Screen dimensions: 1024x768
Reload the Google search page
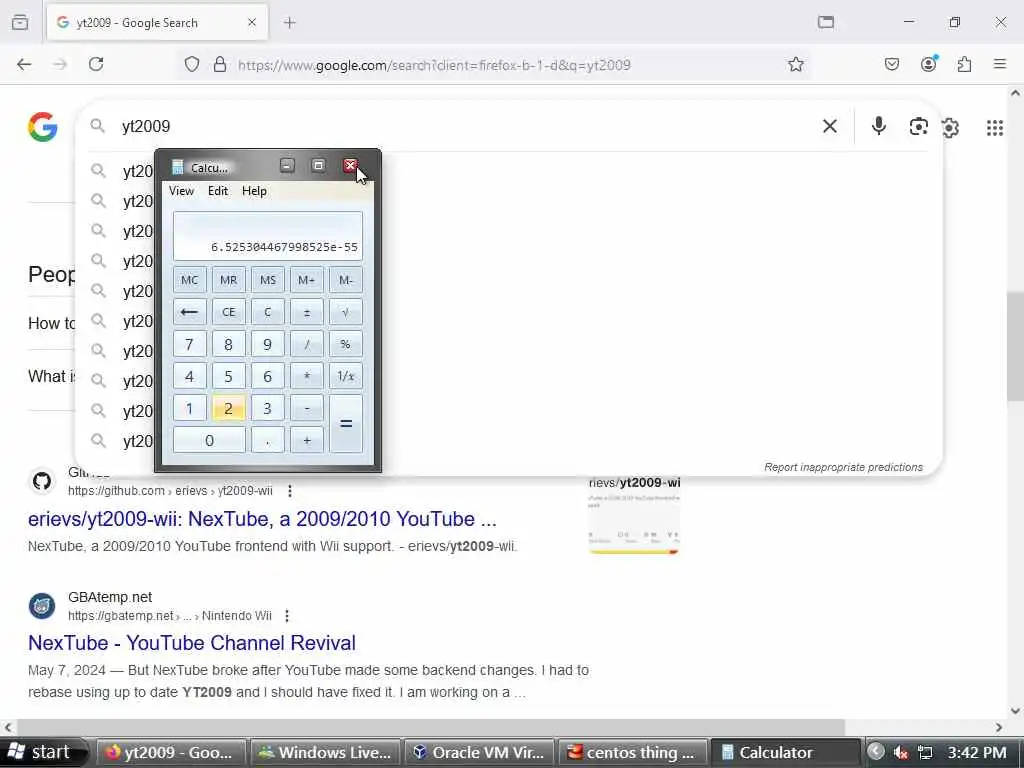click(x=96, y=64)
